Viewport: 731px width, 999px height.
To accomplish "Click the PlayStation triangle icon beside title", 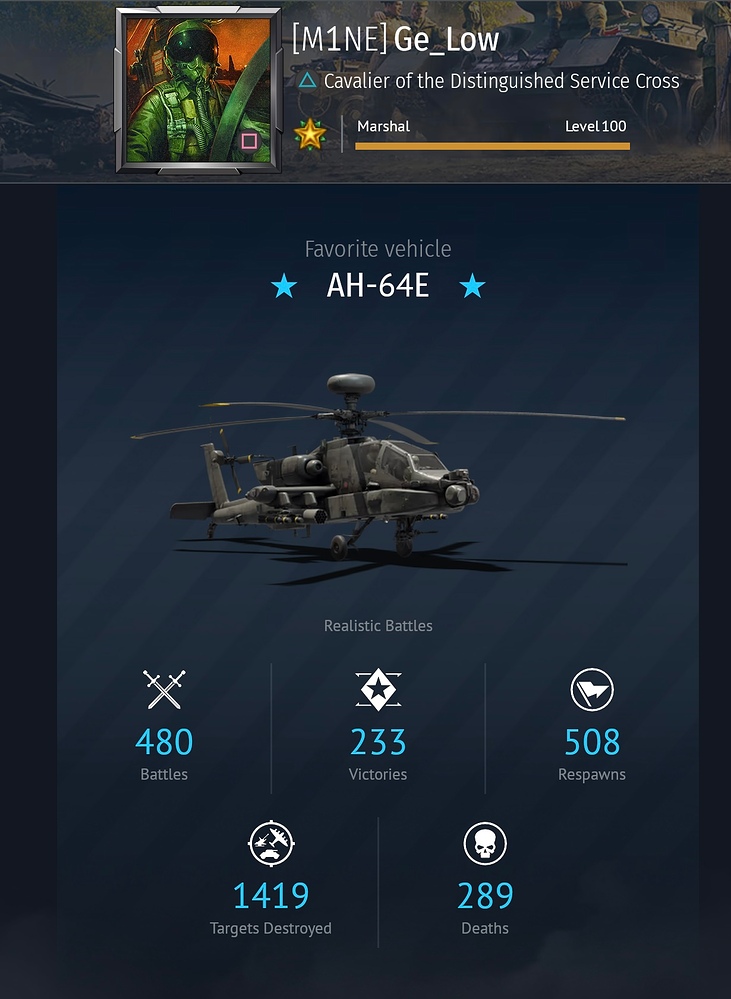I will (x=307, y=80).
